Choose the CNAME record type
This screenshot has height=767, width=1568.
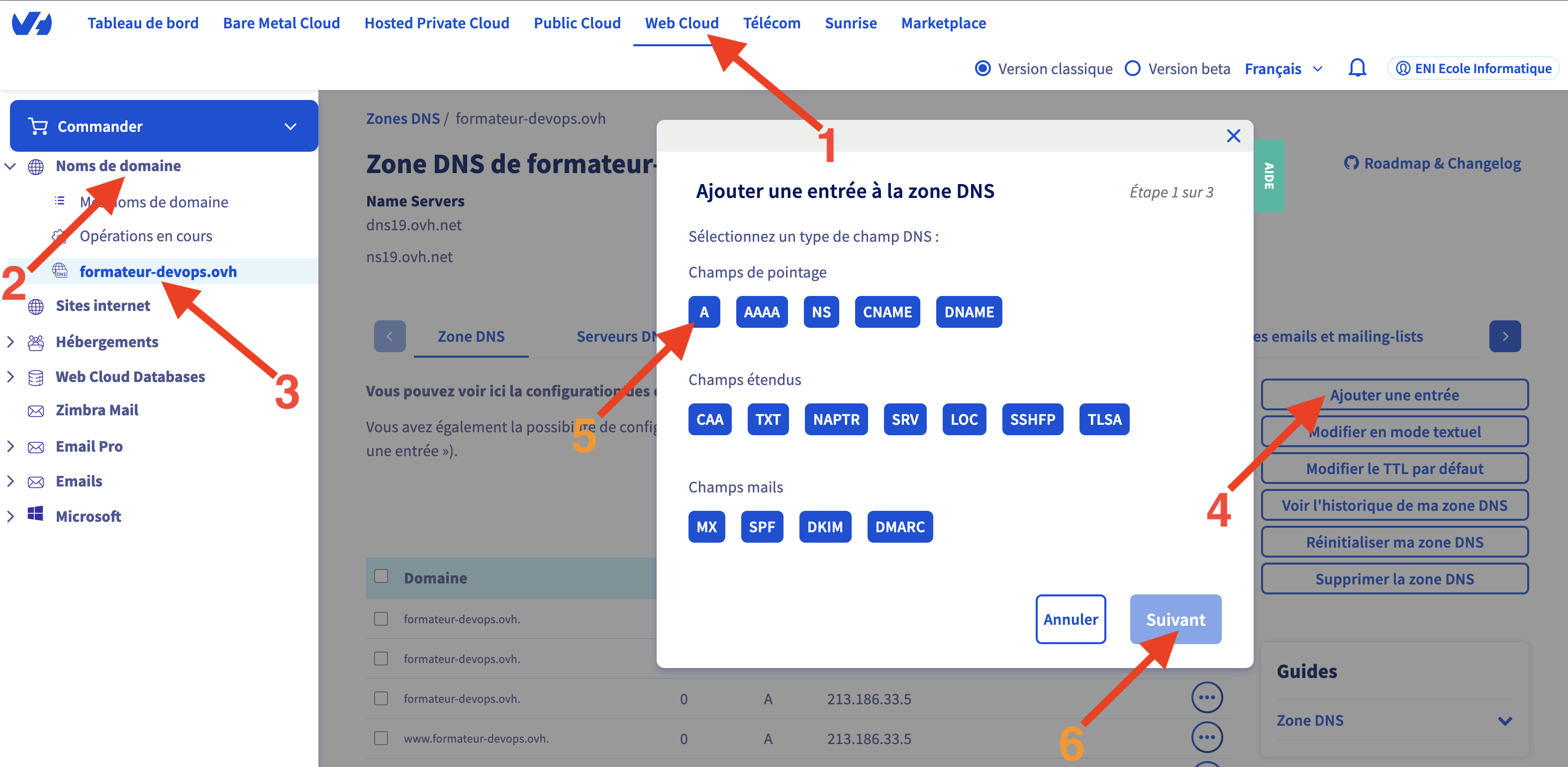[886, 312]
